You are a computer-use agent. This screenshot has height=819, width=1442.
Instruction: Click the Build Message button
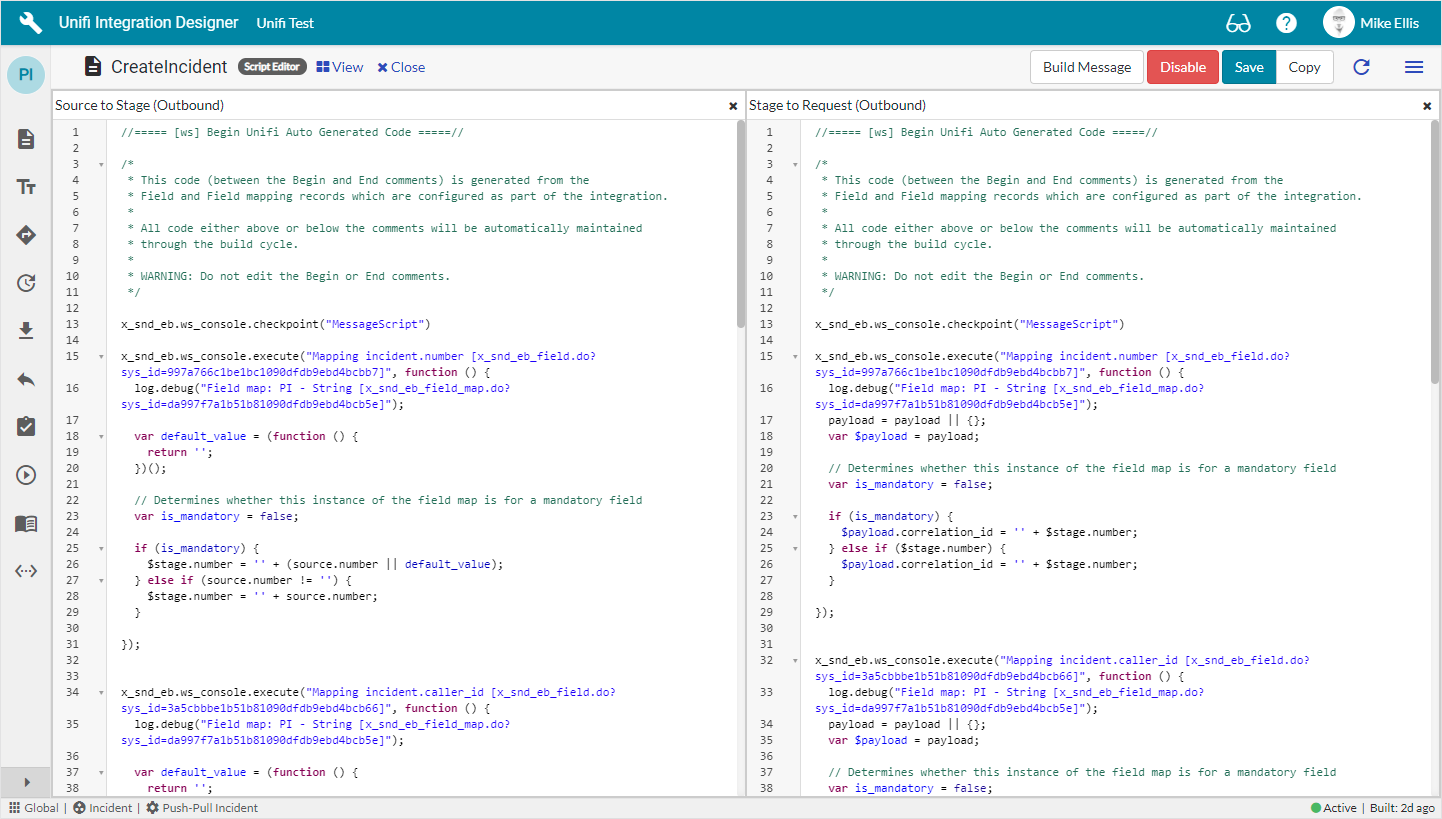point(1086,67)
